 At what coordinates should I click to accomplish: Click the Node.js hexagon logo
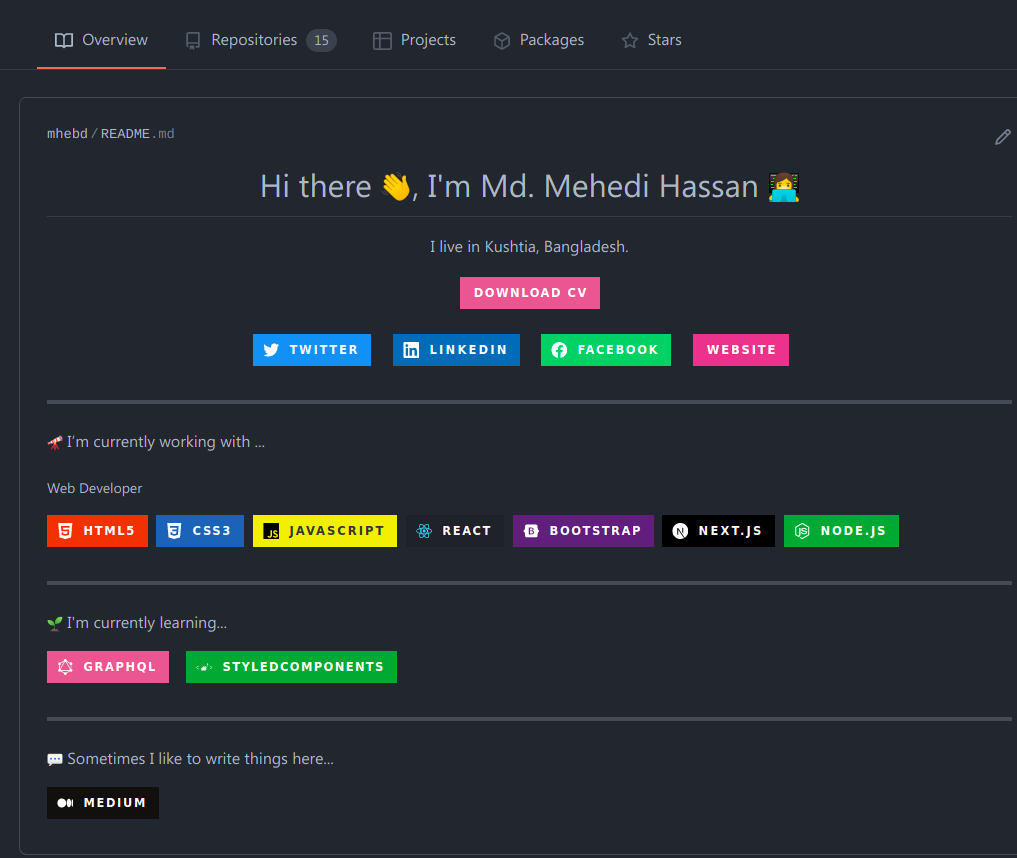802,531
